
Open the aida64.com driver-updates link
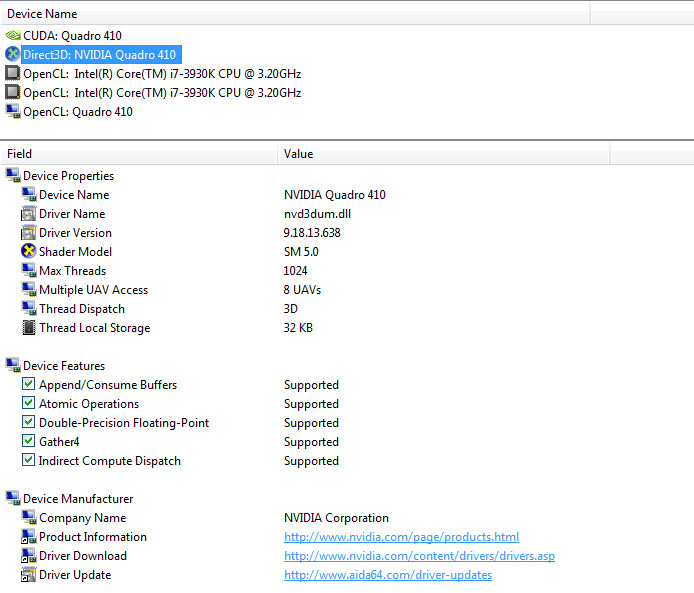tap(388, 575)
